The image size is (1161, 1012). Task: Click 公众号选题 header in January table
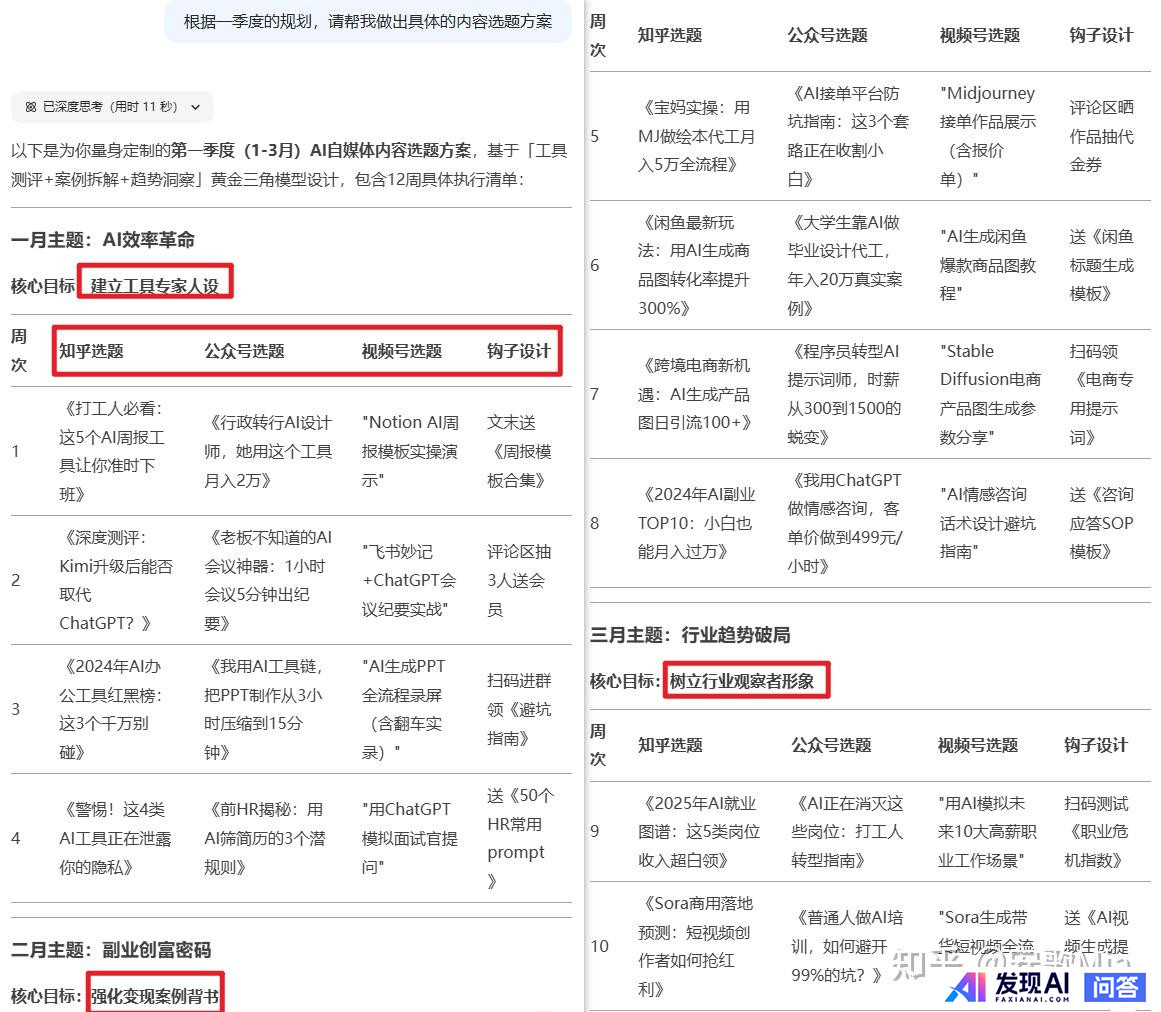(x=244, y=351)
